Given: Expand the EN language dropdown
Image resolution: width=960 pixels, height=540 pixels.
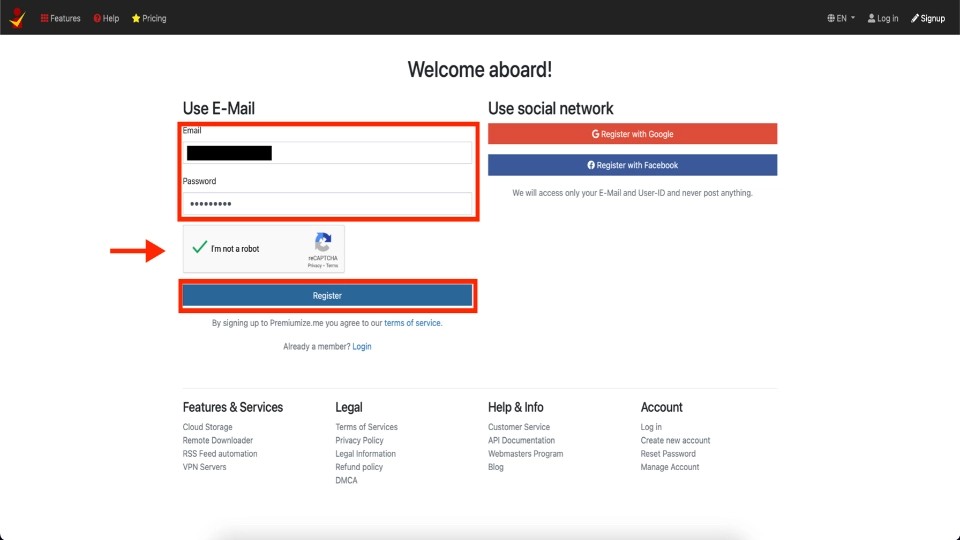Looking at the screenshot, I should pyautogui.click(x=841, y=18).
